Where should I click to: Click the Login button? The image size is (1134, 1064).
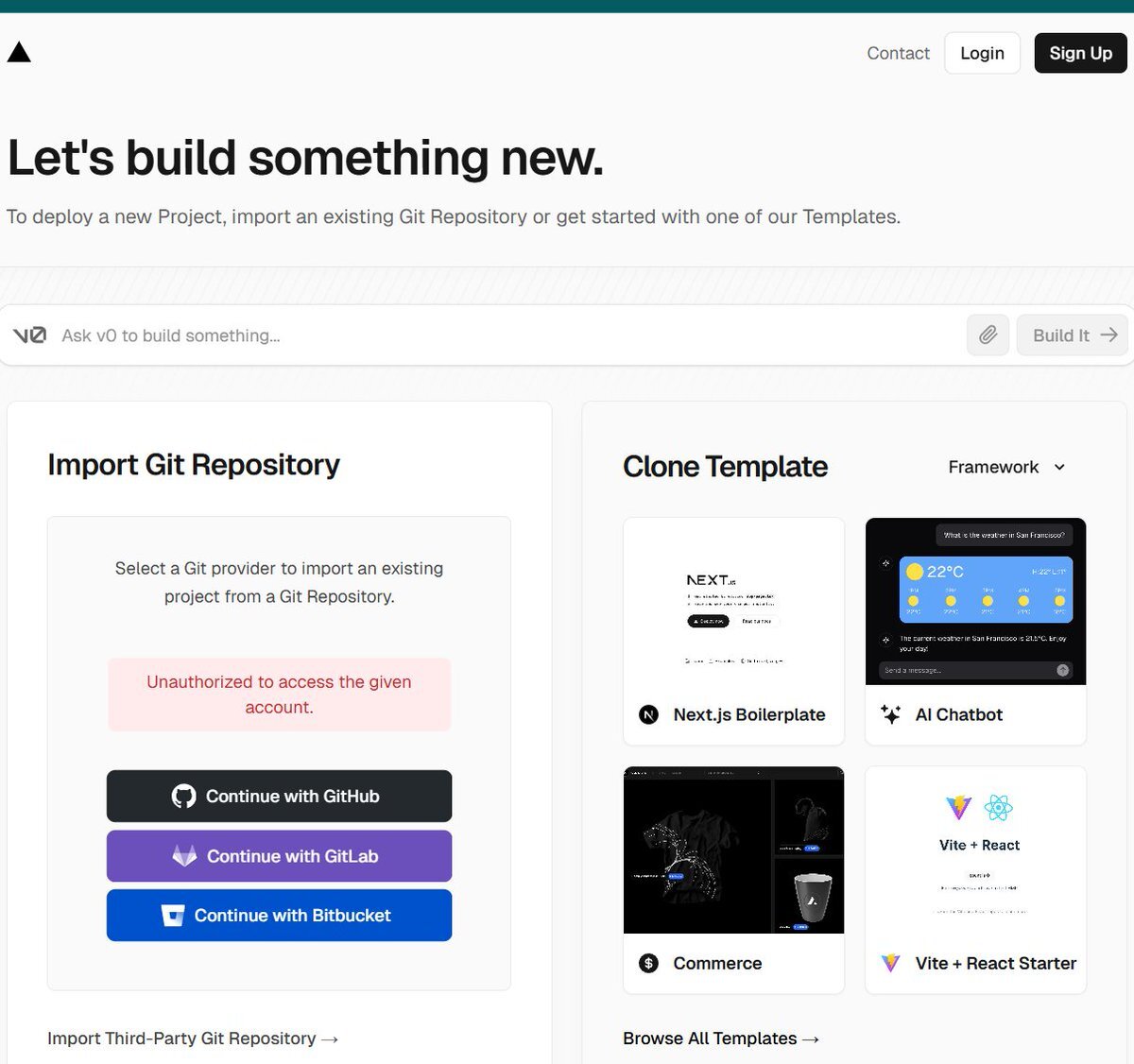coord(982,53)
